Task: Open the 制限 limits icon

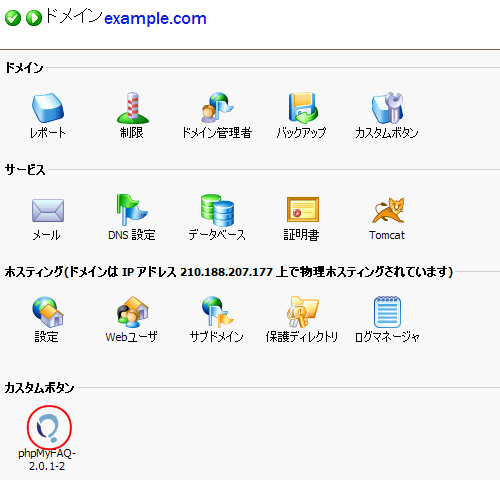Action: tap(132, 108)
